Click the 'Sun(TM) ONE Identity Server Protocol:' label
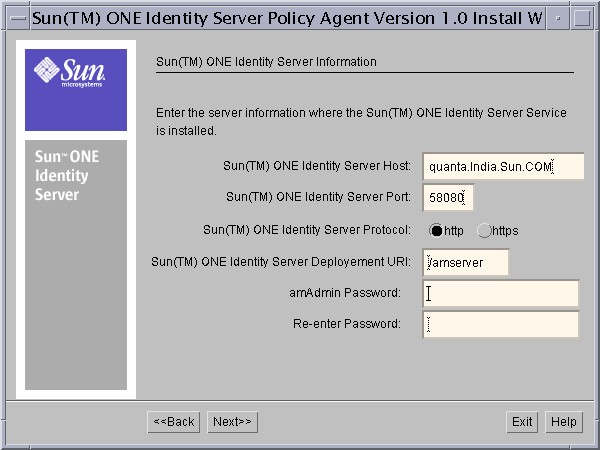This screenshot has height=450, width=600. pyautogui.click(x=307, y=230)
